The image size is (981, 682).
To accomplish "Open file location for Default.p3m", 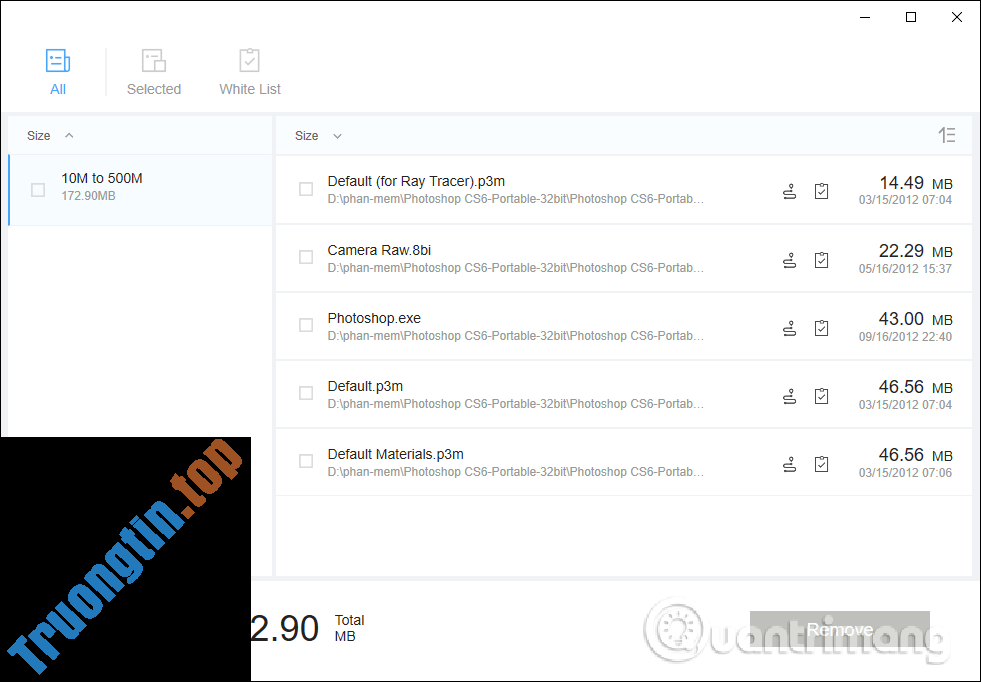I will [x=789, y=396].
